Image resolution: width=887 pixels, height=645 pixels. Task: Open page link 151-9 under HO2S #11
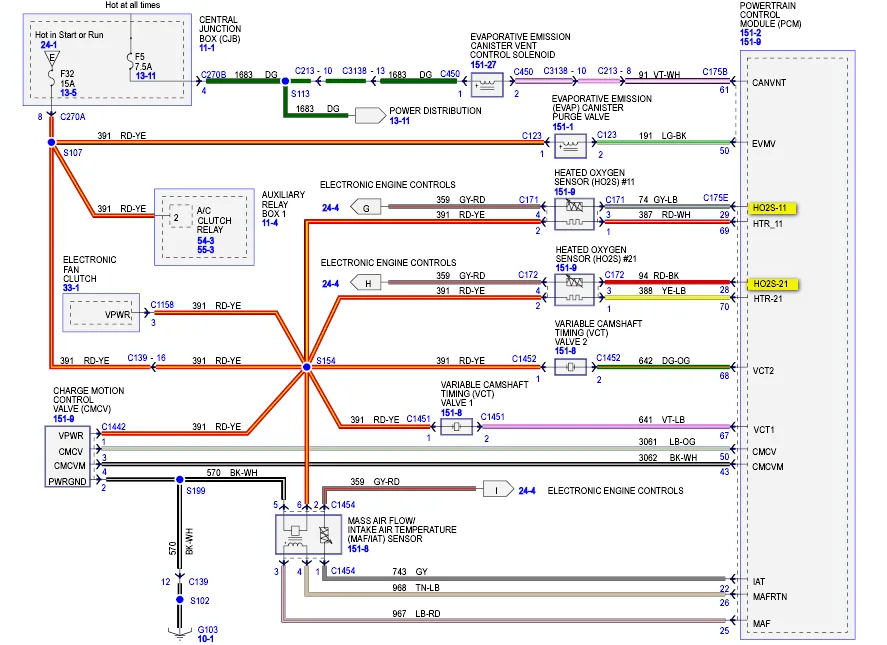pyautogui.click(x=566, y=192)
